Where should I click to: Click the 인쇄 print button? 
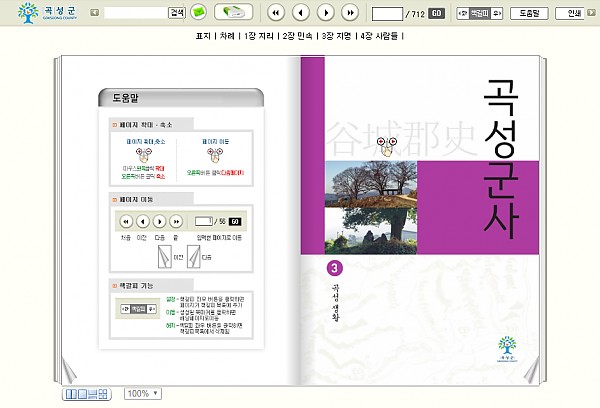pos(571,13)
